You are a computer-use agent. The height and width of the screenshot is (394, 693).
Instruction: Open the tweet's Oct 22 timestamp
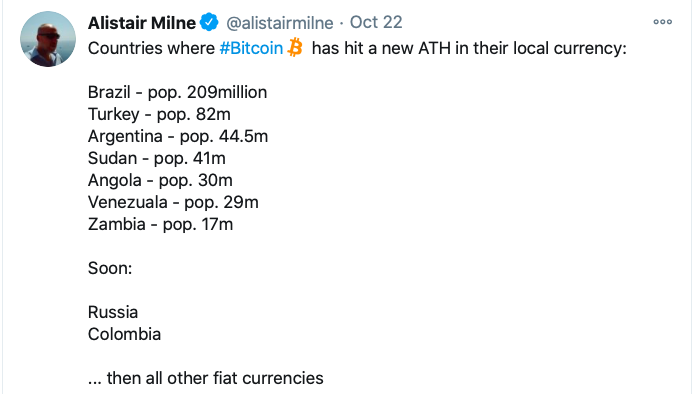(376, 22)
